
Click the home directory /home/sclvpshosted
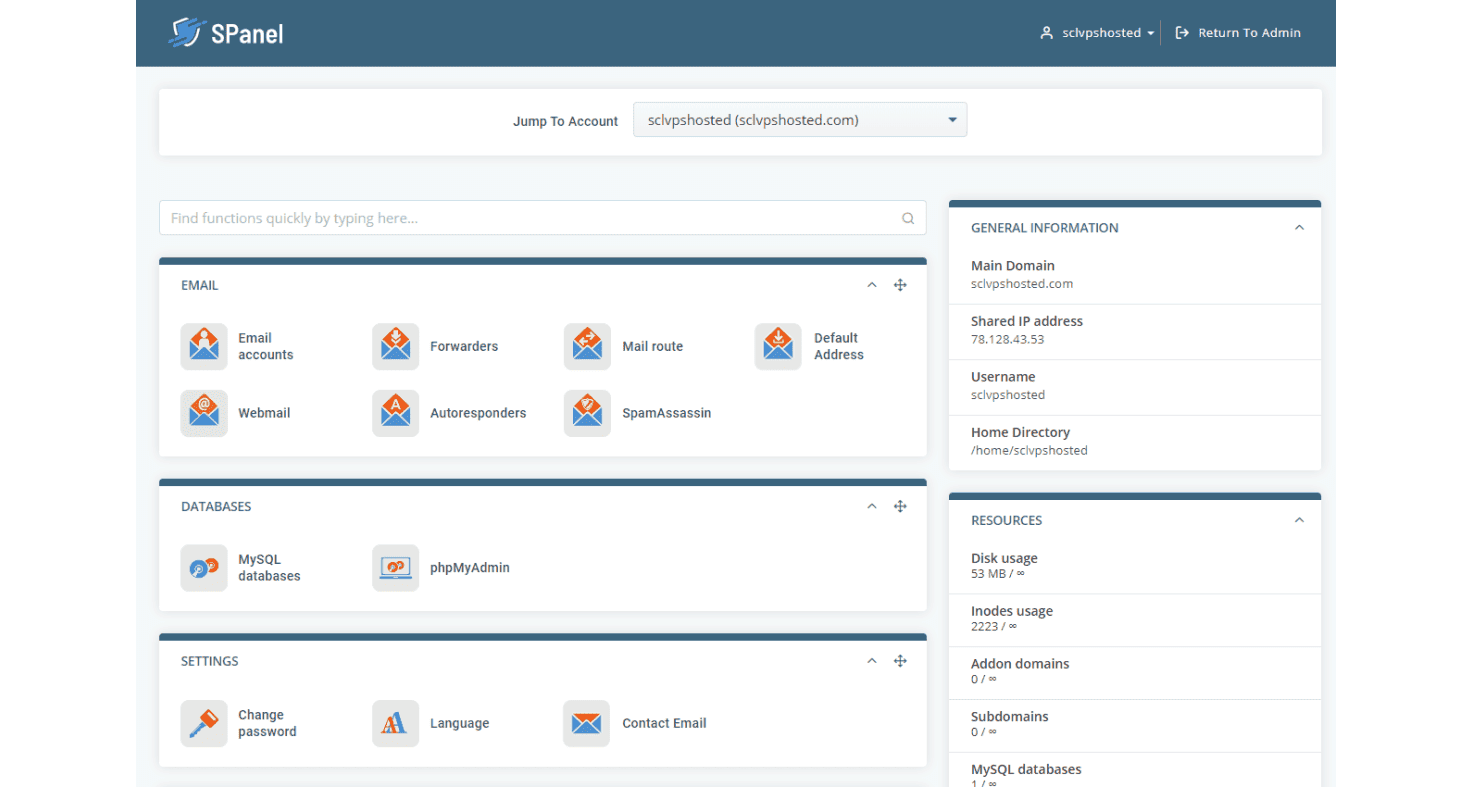[x=1029, y=451]
